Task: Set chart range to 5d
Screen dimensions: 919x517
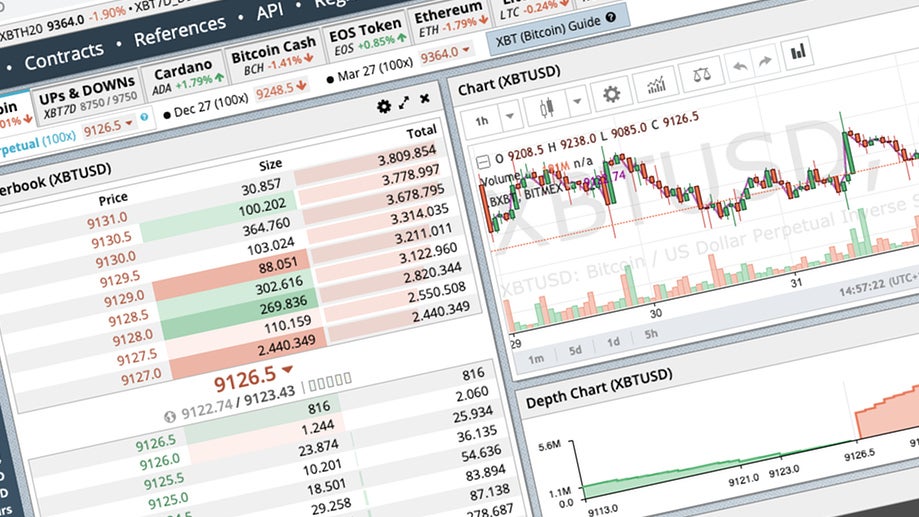Action: point(575,351)
